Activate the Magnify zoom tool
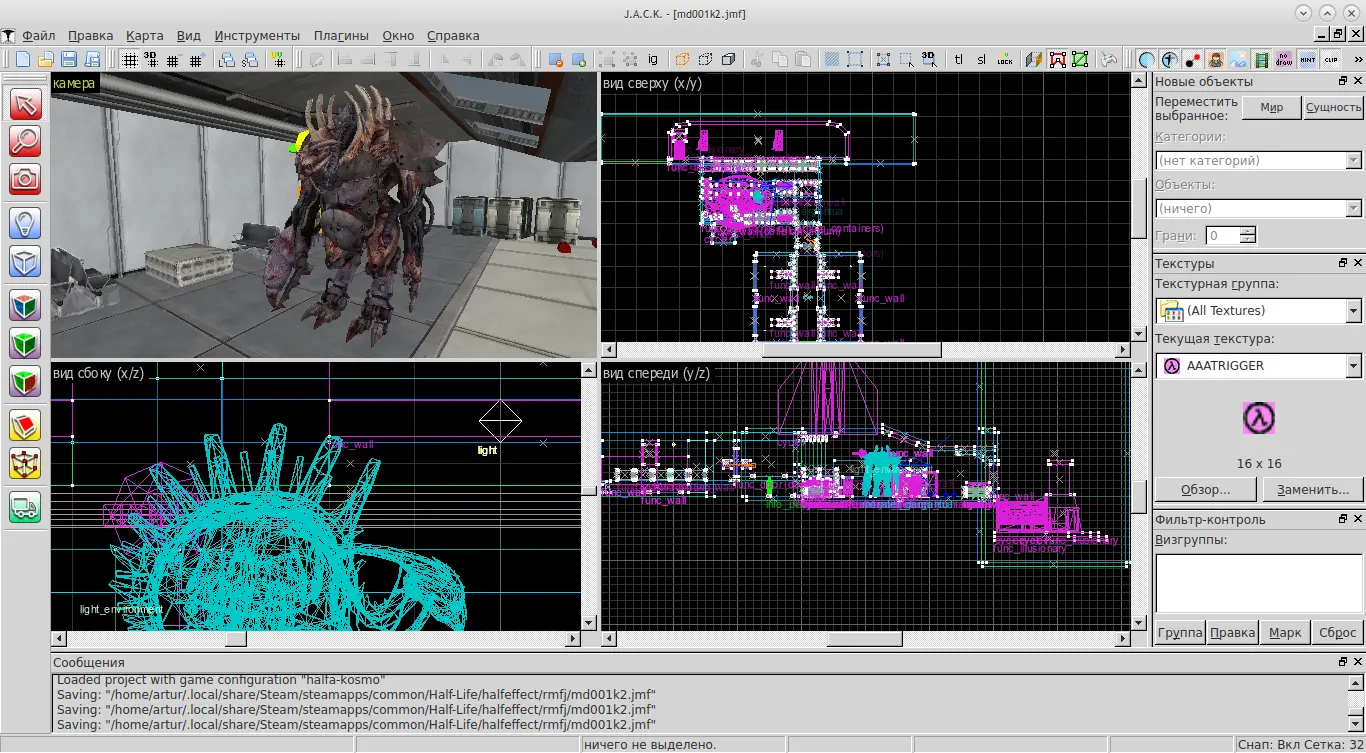Screen dimensions: 1366x753 [25, 141]
